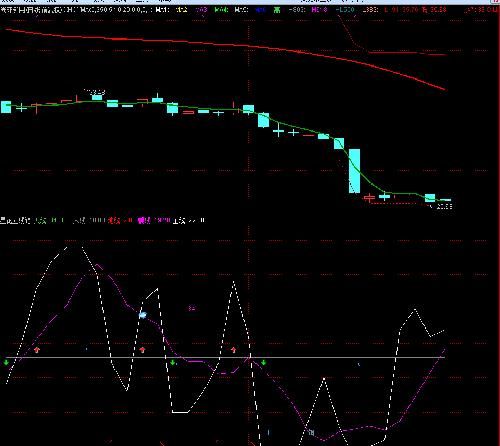Screen dimensions: 500x446
Task: Click the leftmost red up-arrow buy marker
Action: tap(37, 350)
